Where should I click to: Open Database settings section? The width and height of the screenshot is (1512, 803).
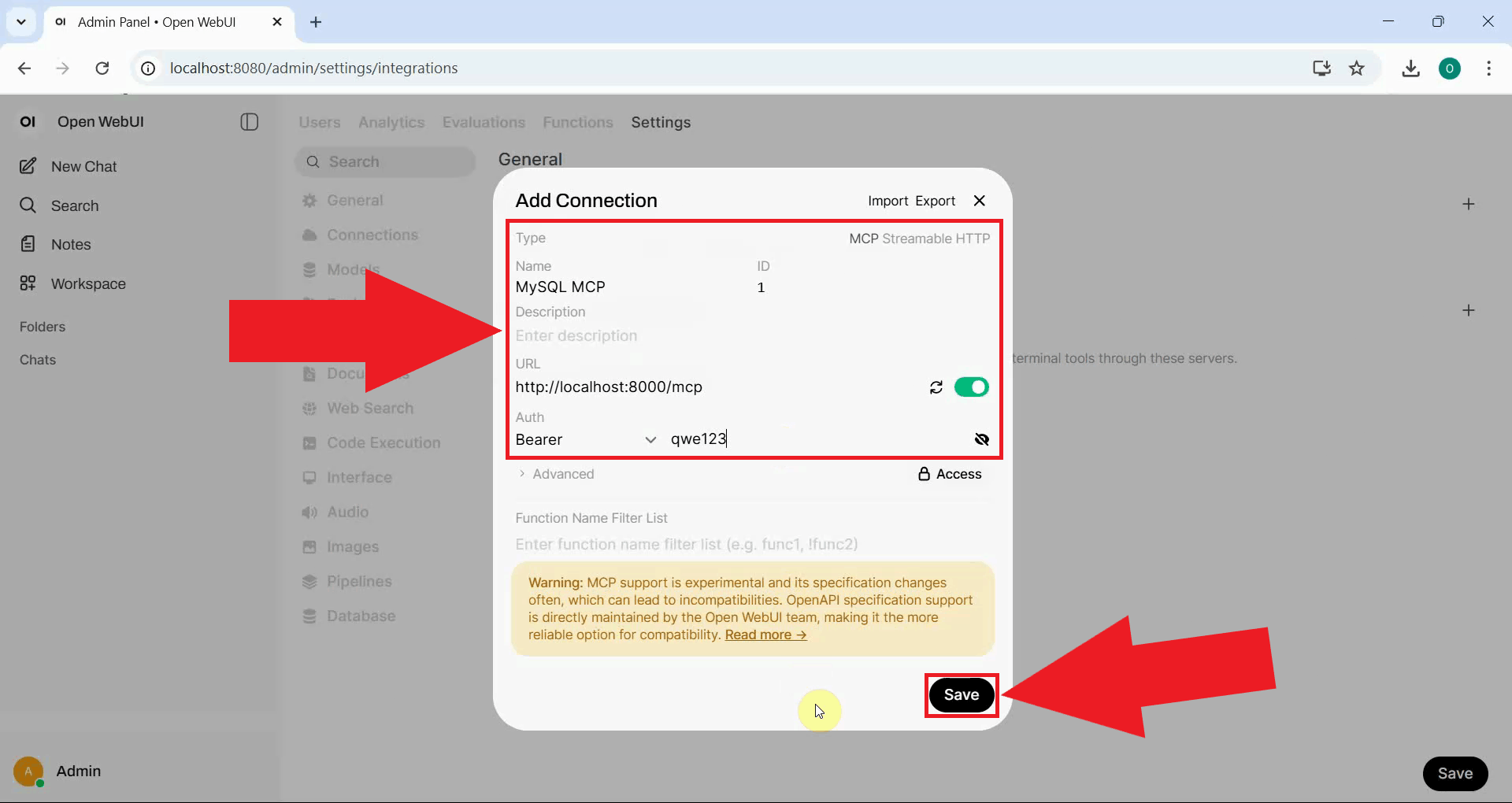[x=361, y=616]
